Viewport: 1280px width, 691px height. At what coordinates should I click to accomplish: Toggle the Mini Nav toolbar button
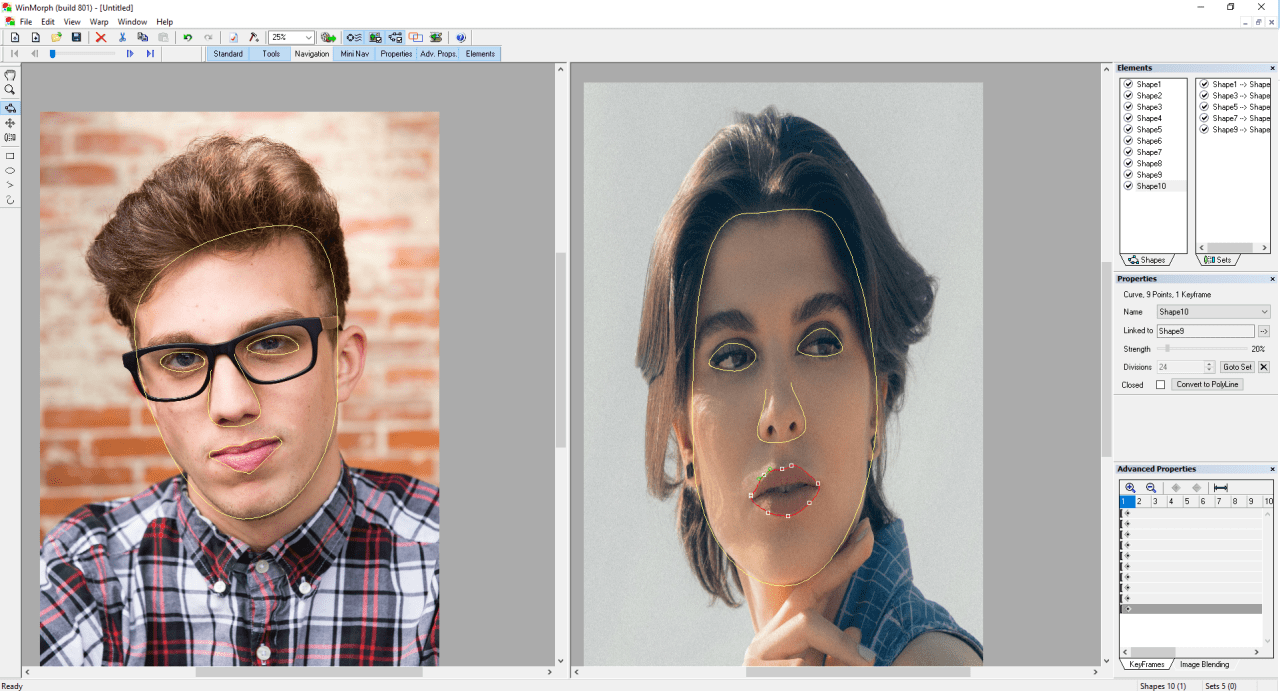coord(355,53)
